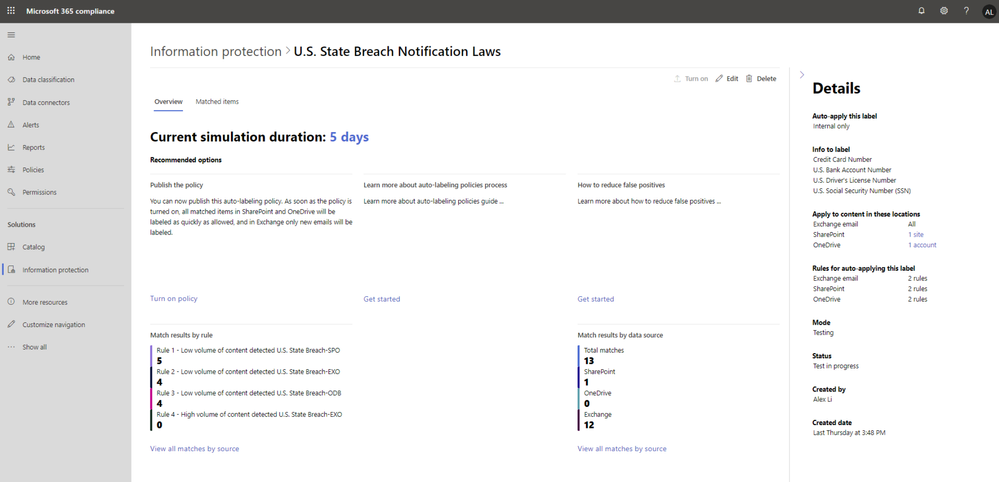Click the Policies sliders icon
Viewport: 999px width, 482px height.
tap(11, 169)
